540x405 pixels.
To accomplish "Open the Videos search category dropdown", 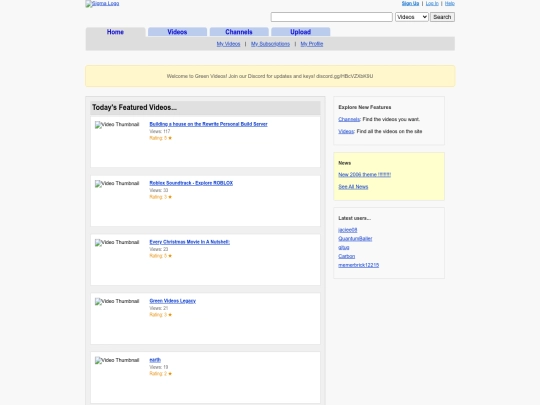I will (x=412, y=17).
